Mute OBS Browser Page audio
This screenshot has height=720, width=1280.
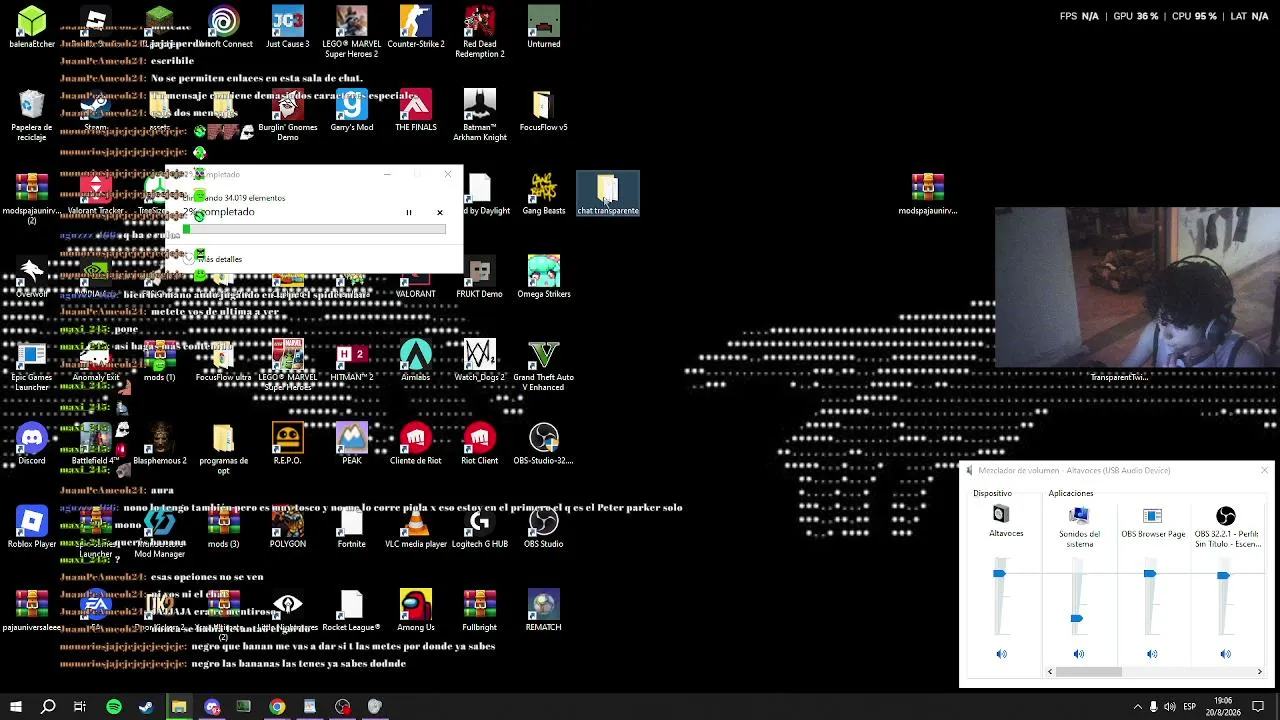click(1152, 654)
